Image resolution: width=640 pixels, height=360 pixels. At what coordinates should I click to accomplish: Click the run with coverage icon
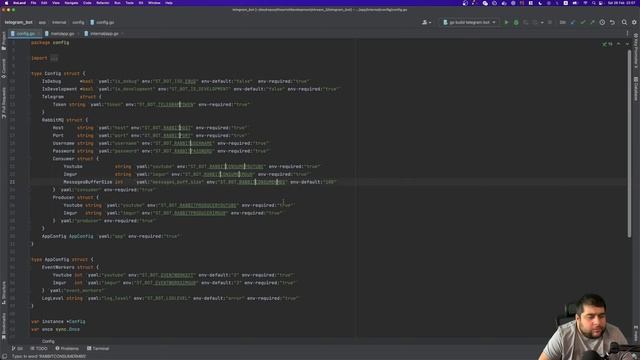point(526,22)
